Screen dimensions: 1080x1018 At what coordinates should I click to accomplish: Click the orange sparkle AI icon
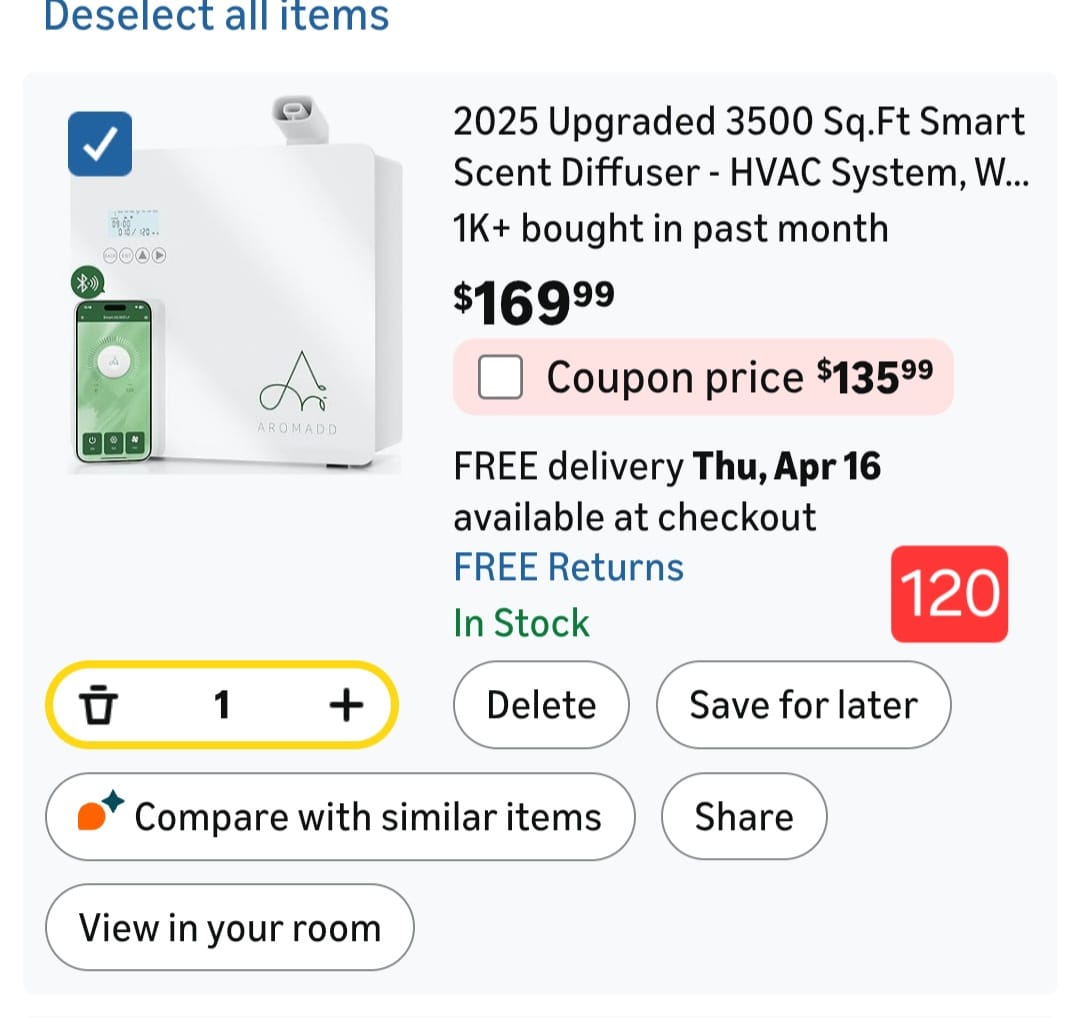click(99, 814)
